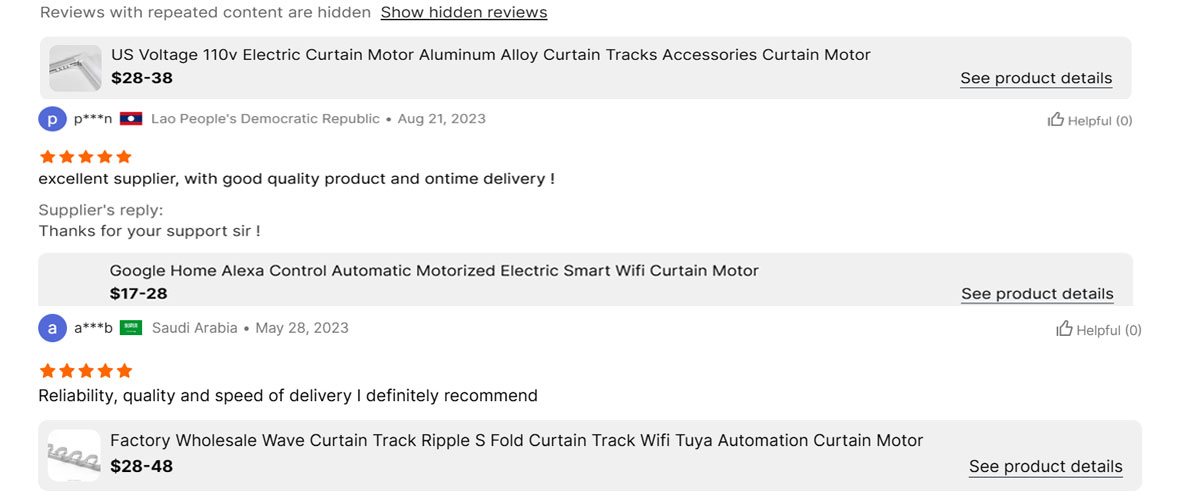Screen dimensions: 1200x502
Task: Click the $17-28 price of the Google Home motor
Action: [139, 294]
